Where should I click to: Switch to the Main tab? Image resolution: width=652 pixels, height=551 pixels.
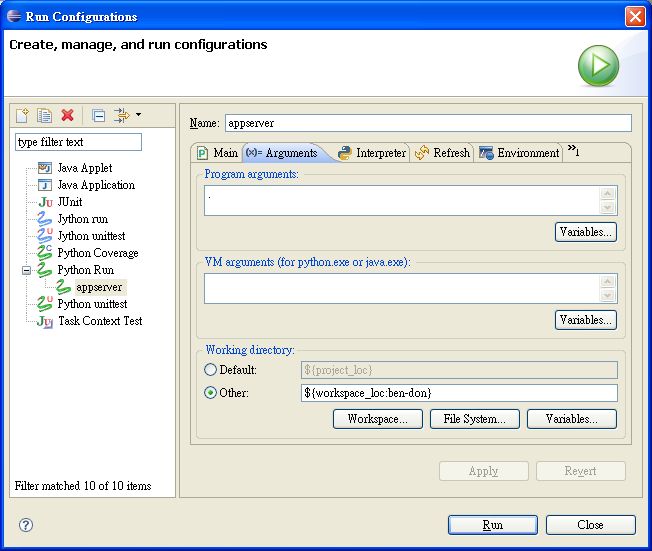pyautogui.click(x=218, y=153)
